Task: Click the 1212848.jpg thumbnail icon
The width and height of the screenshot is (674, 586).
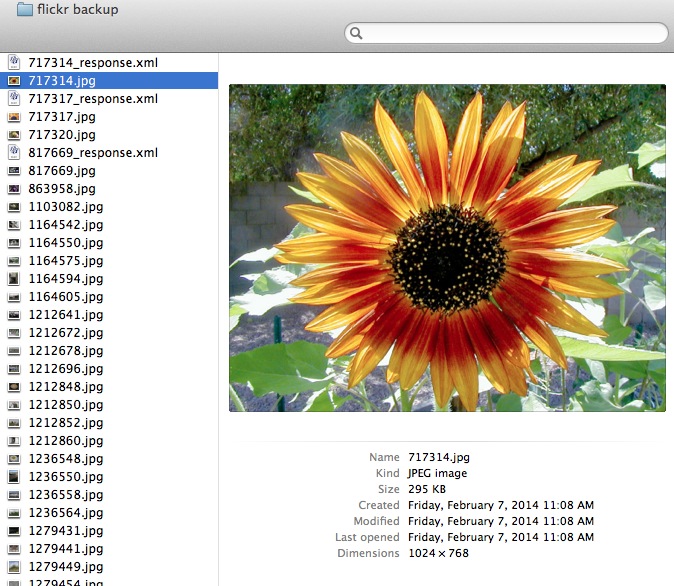Action: pyautogui.click(x=14, y=387)
